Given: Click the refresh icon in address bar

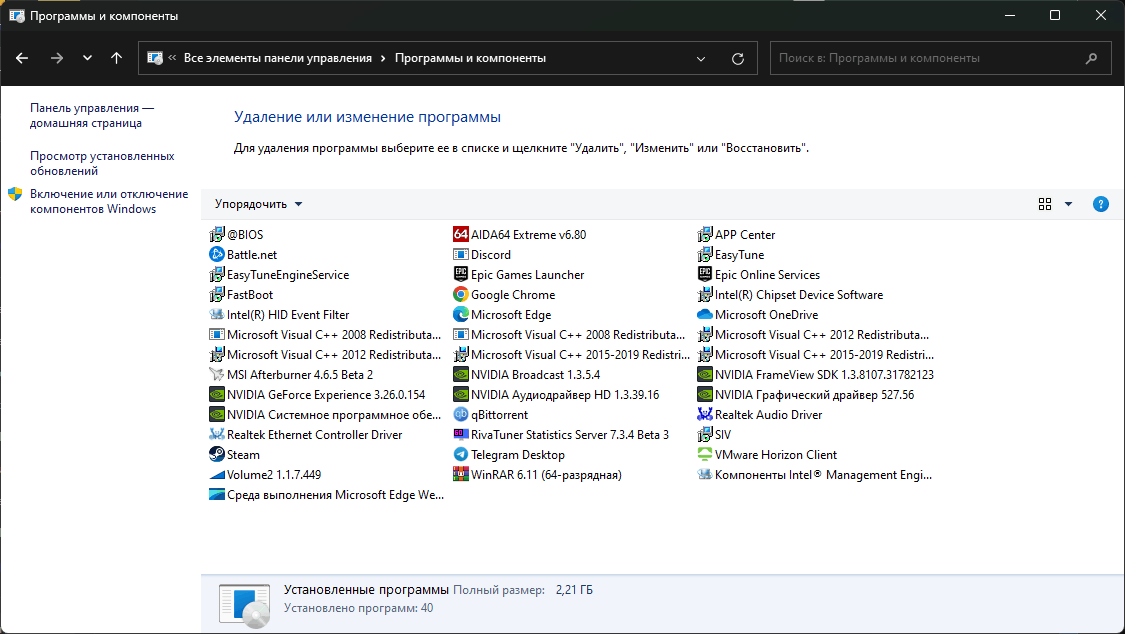Looking at the screenshot, I should (738, 59).
